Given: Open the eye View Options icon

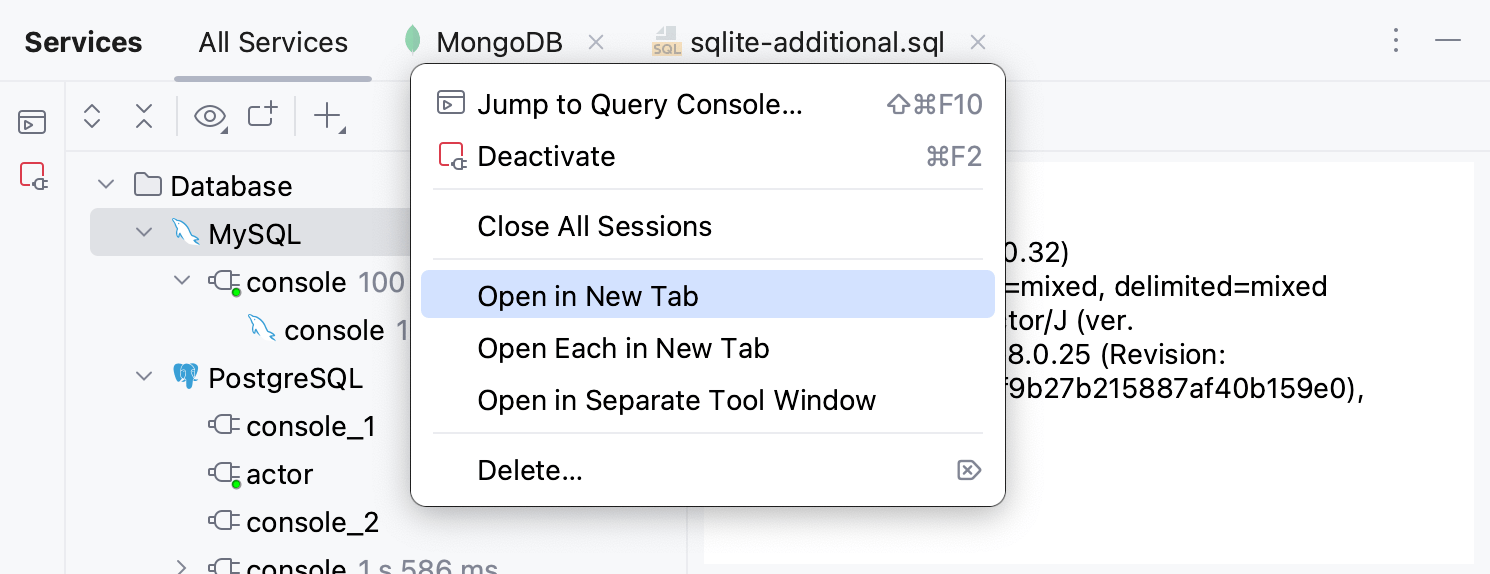Looking at the screenshot, I should pyautogui.click(x=210, y=116).
